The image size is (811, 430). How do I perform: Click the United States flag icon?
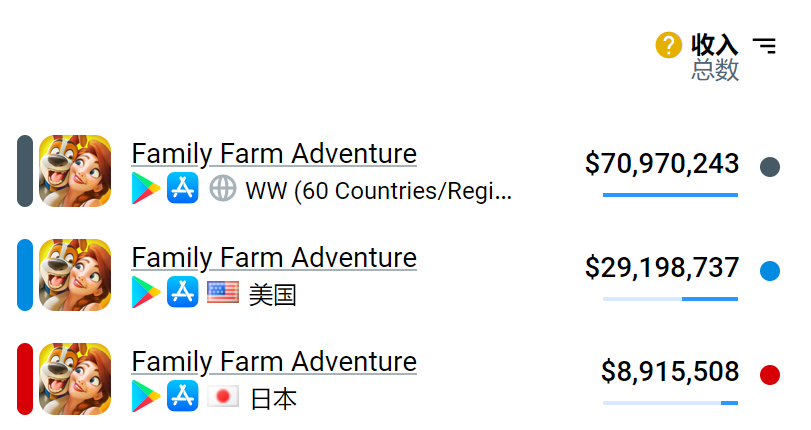tap(223, 292)
